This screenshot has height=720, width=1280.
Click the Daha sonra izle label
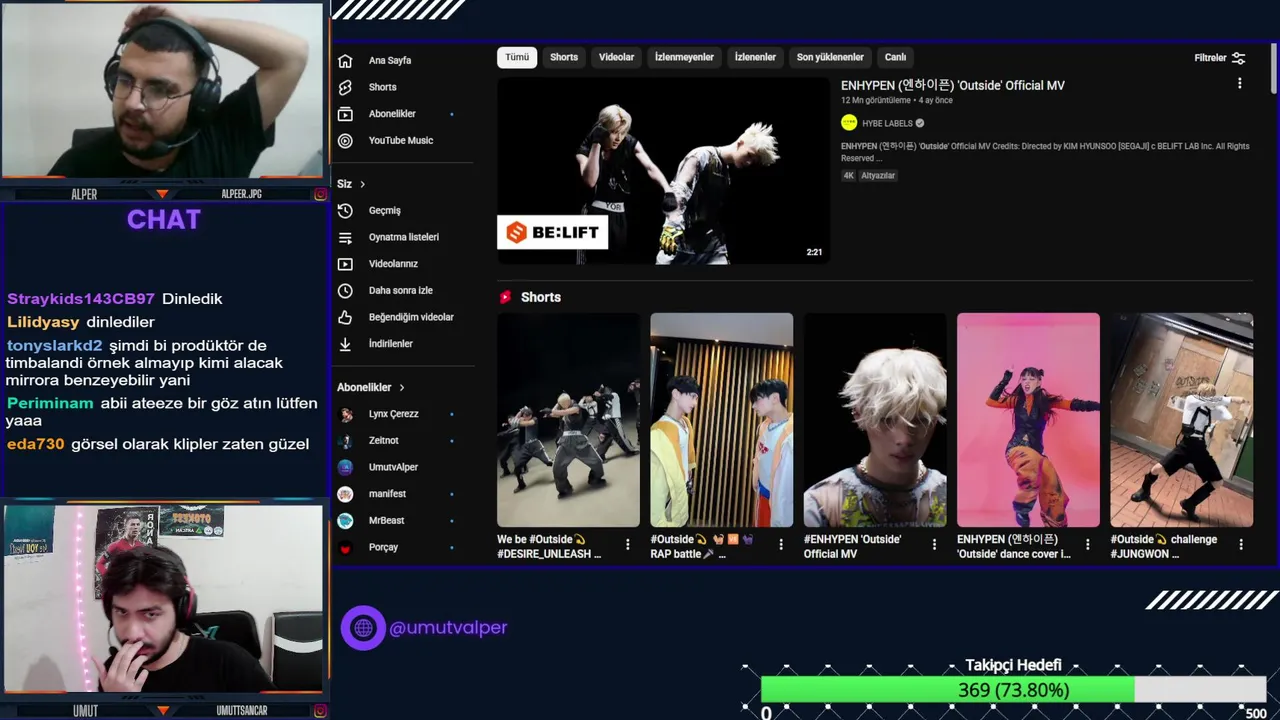[x=401, y=291]
